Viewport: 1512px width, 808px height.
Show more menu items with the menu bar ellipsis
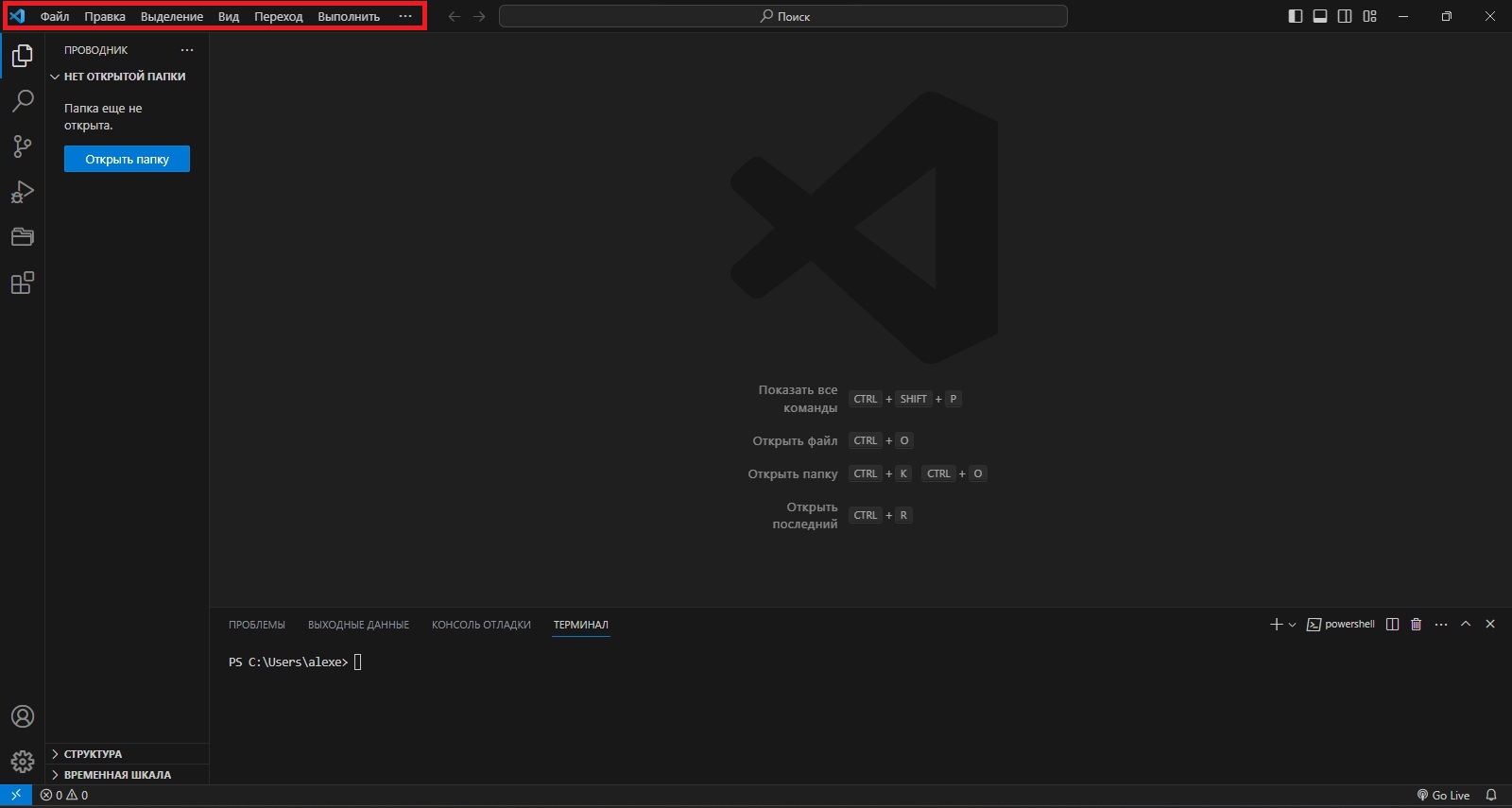click(x=405, y=16)
